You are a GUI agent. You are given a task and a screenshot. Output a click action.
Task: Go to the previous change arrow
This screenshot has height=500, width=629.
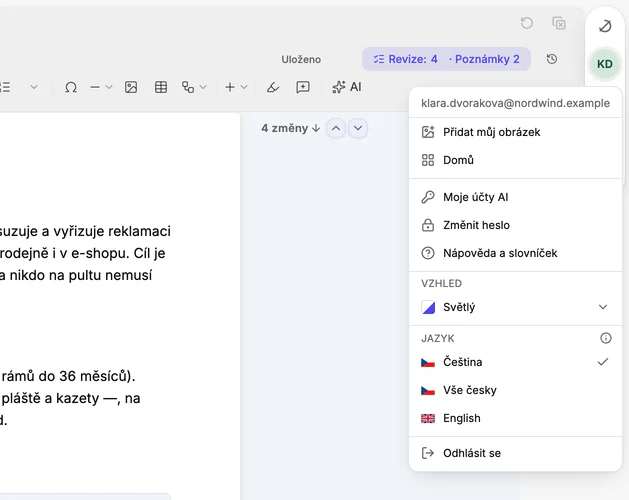coord(336,128)
